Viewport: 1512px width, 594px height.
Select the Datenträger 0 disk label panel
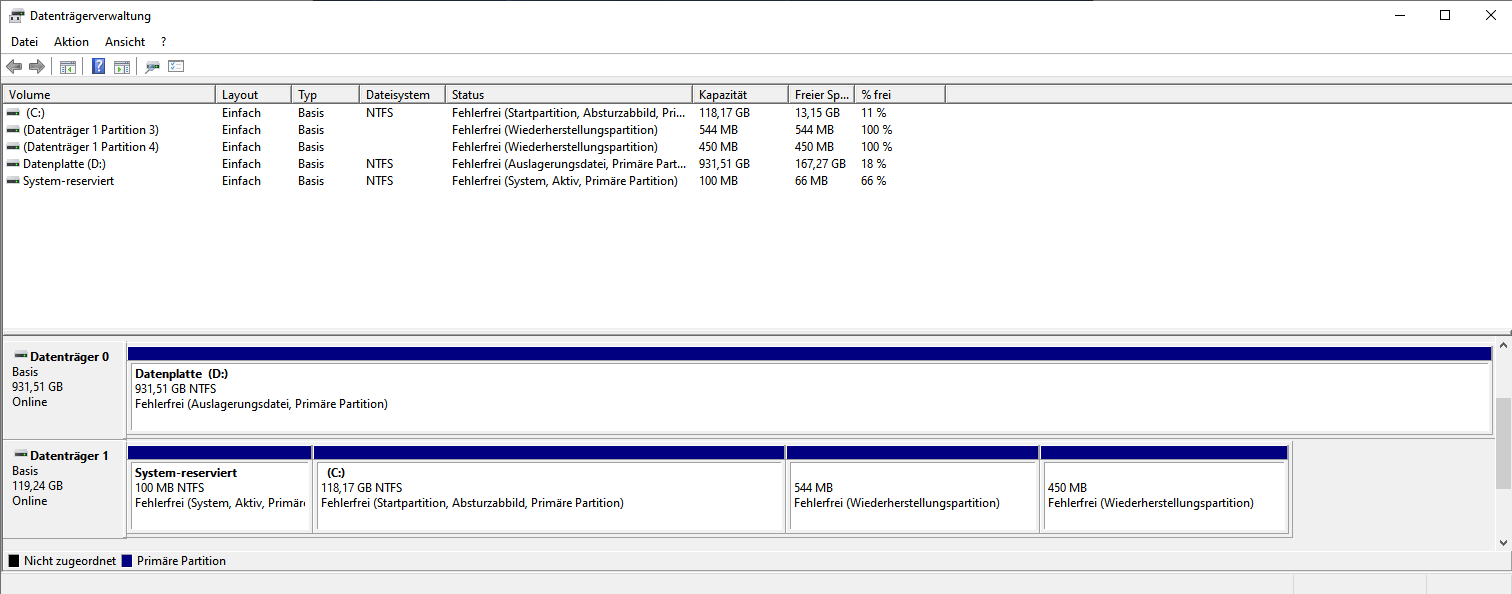coord(65,389)
